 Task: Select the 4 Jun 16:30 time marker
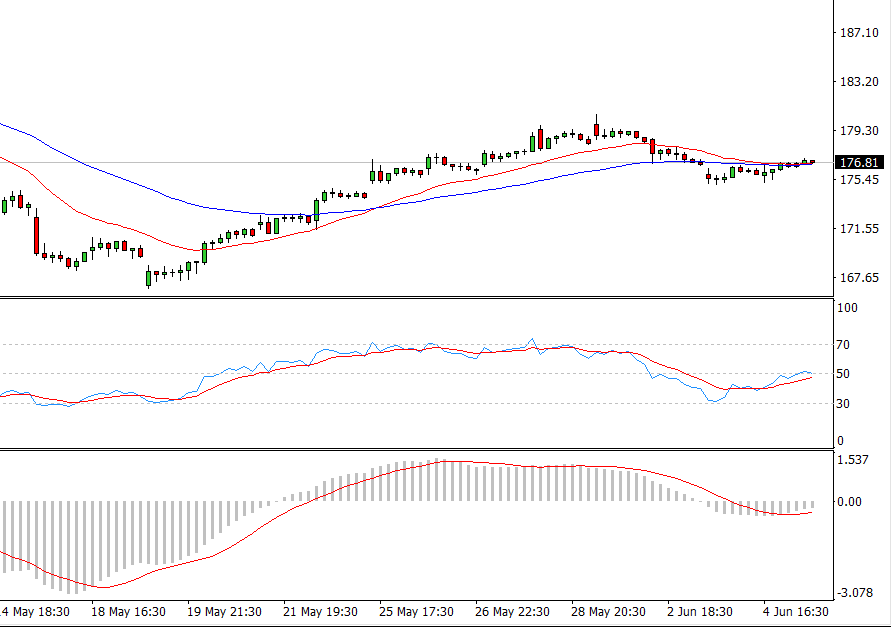(794, 611)
